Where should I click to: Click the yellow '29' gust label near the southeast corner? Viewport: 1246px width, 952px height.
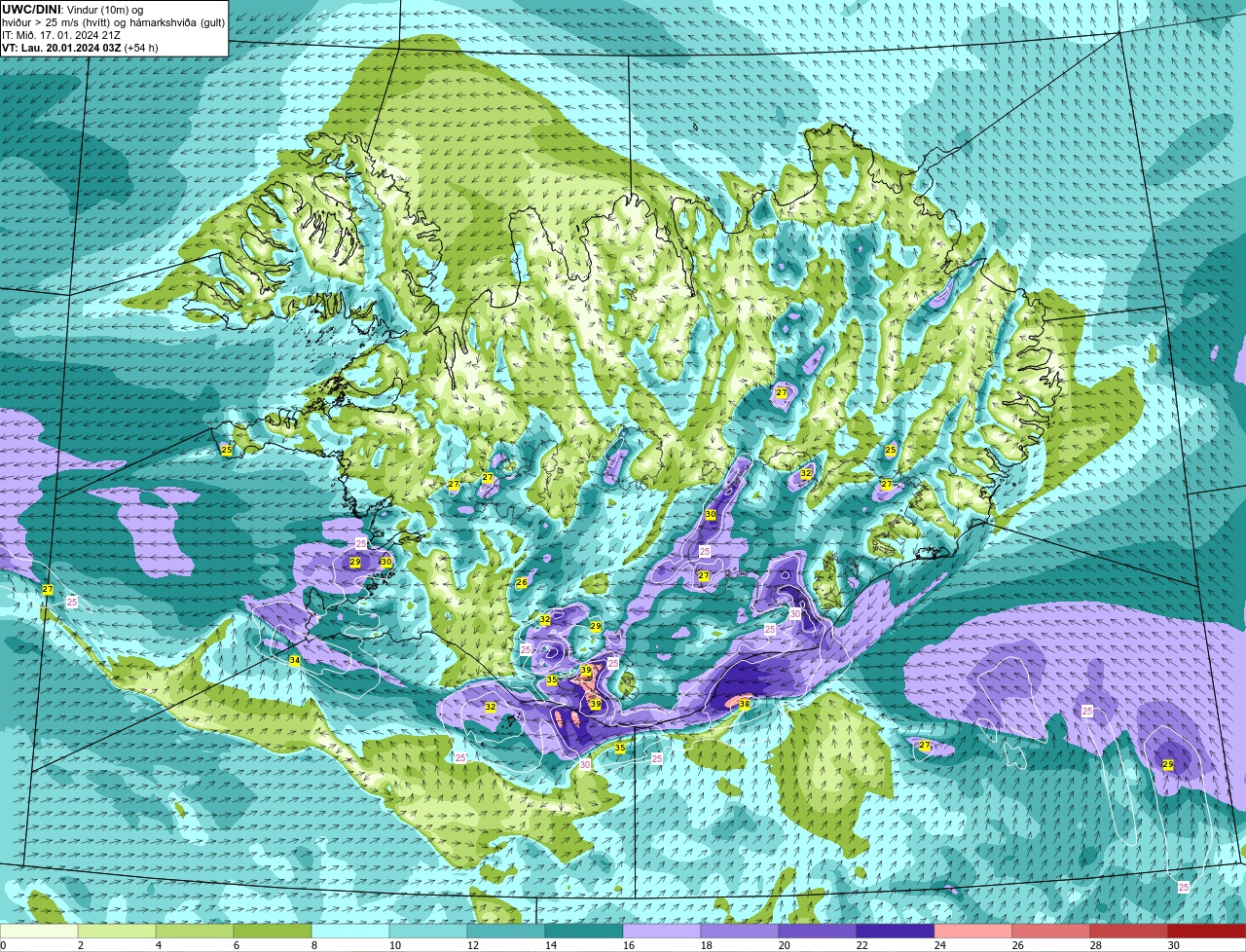click(x=1168, y=764)
